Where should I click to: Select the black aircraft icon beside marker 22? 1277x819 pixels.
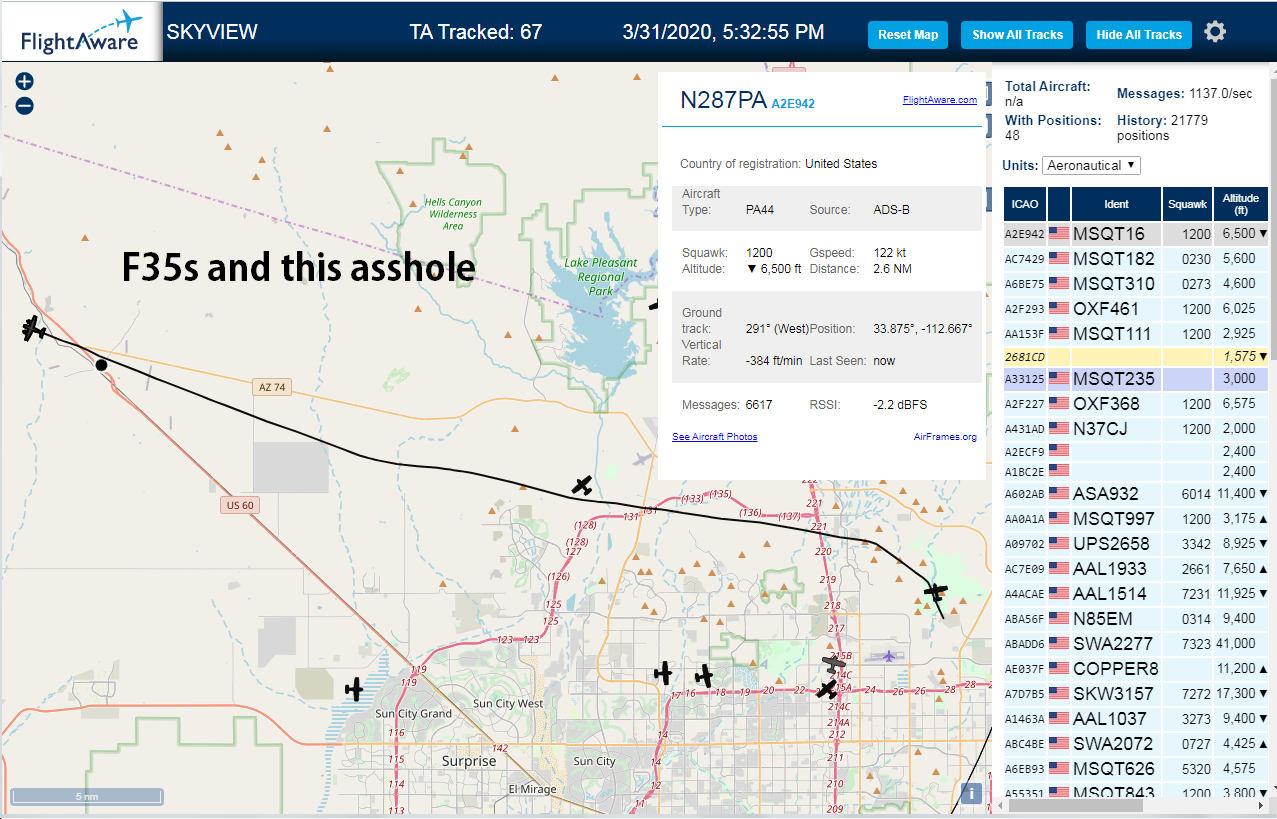826,688
